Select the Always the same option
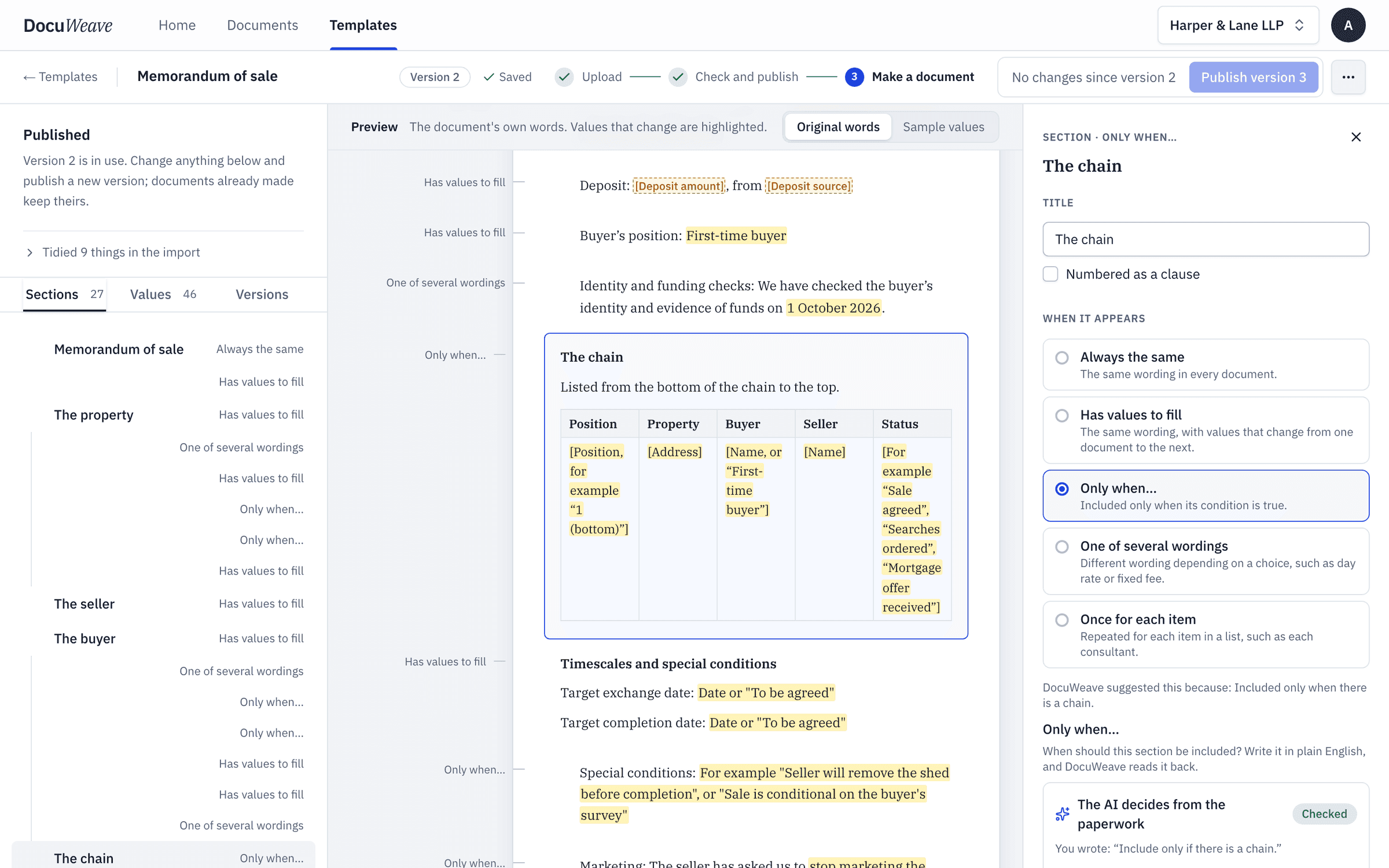Viewport: 1389px width, 868px height. (1206, 365)
